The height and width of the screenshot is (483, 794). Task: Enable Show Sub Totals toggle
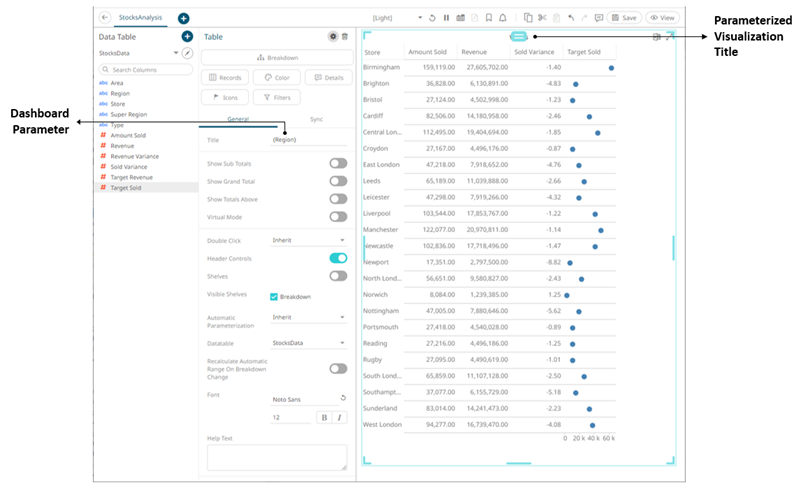[338, 163]
